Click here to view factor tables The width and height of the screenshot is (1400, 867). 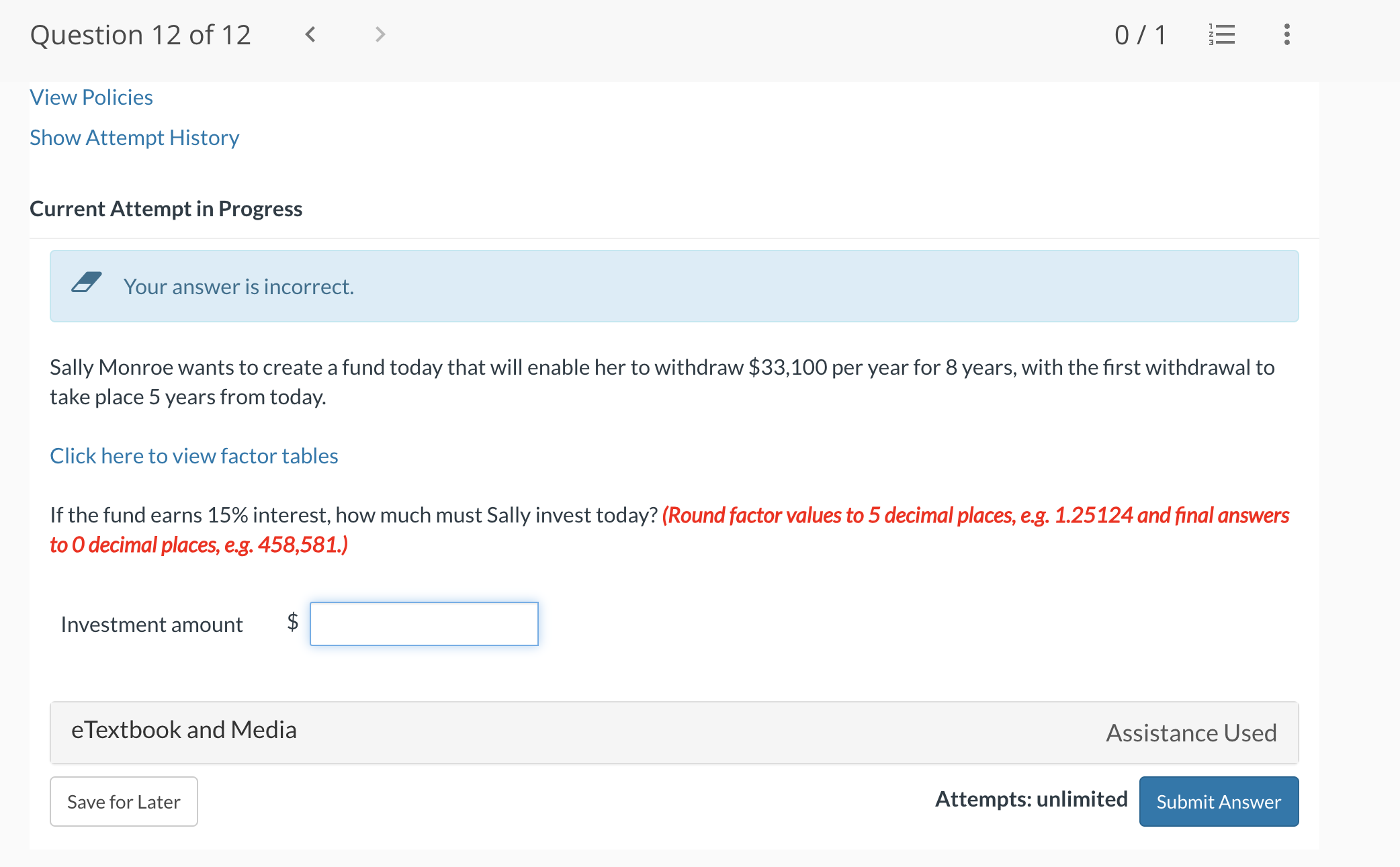click(x=194, y=456)
